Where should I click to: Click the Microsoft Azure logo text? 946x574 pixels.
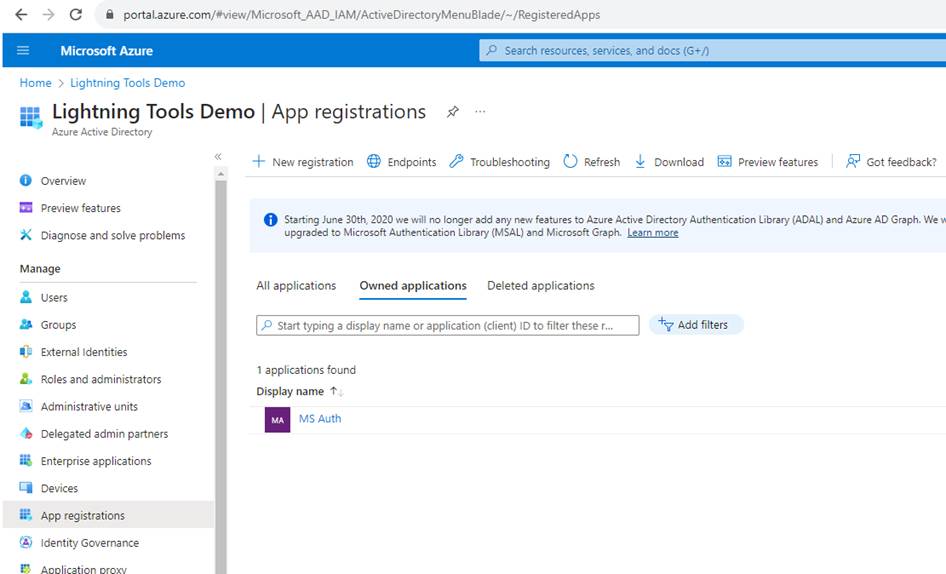point(106,51)
